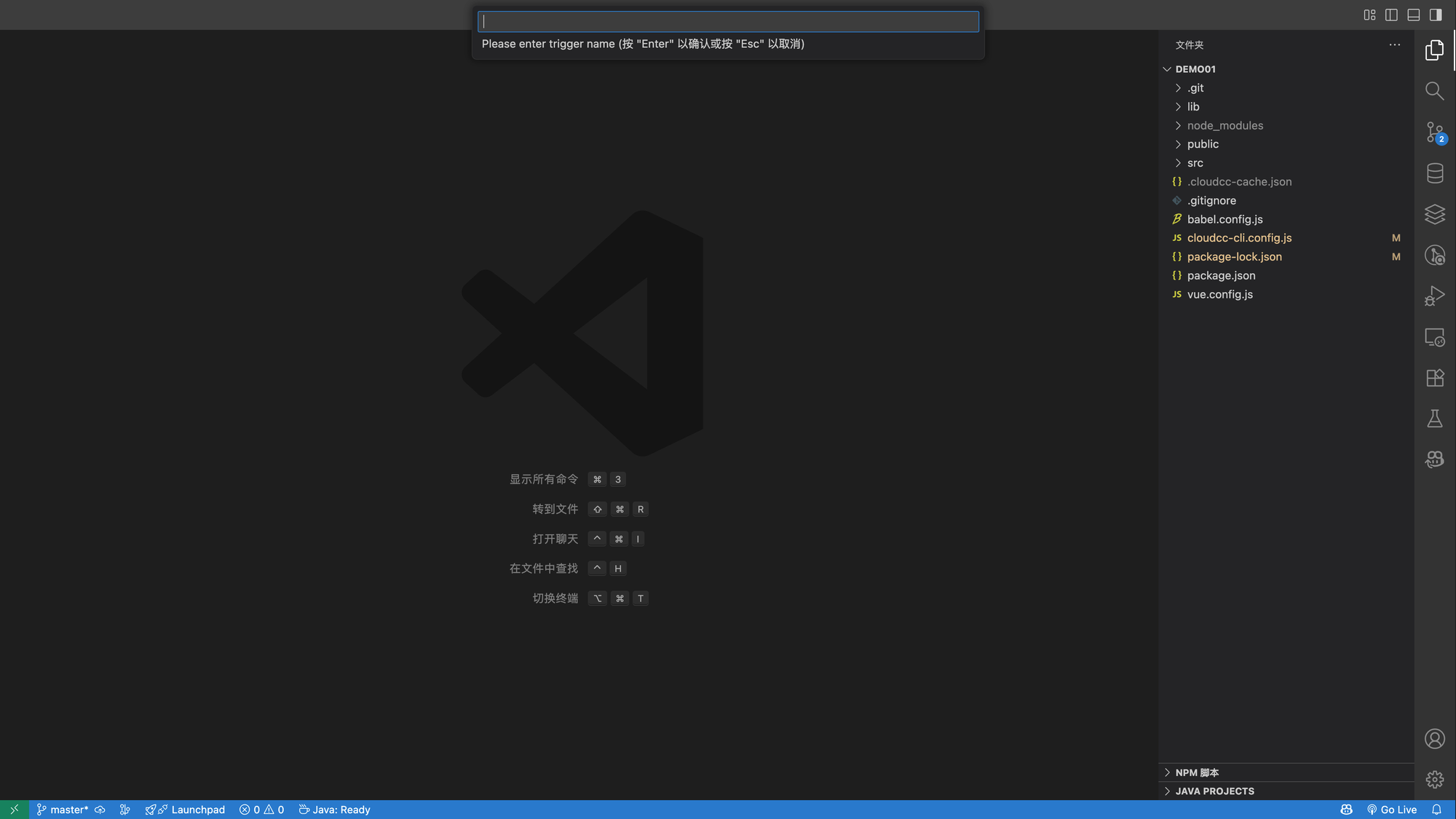Collapse the DEMO01 root folder
Screen dimensions: 1456x819
point(1195,69)
